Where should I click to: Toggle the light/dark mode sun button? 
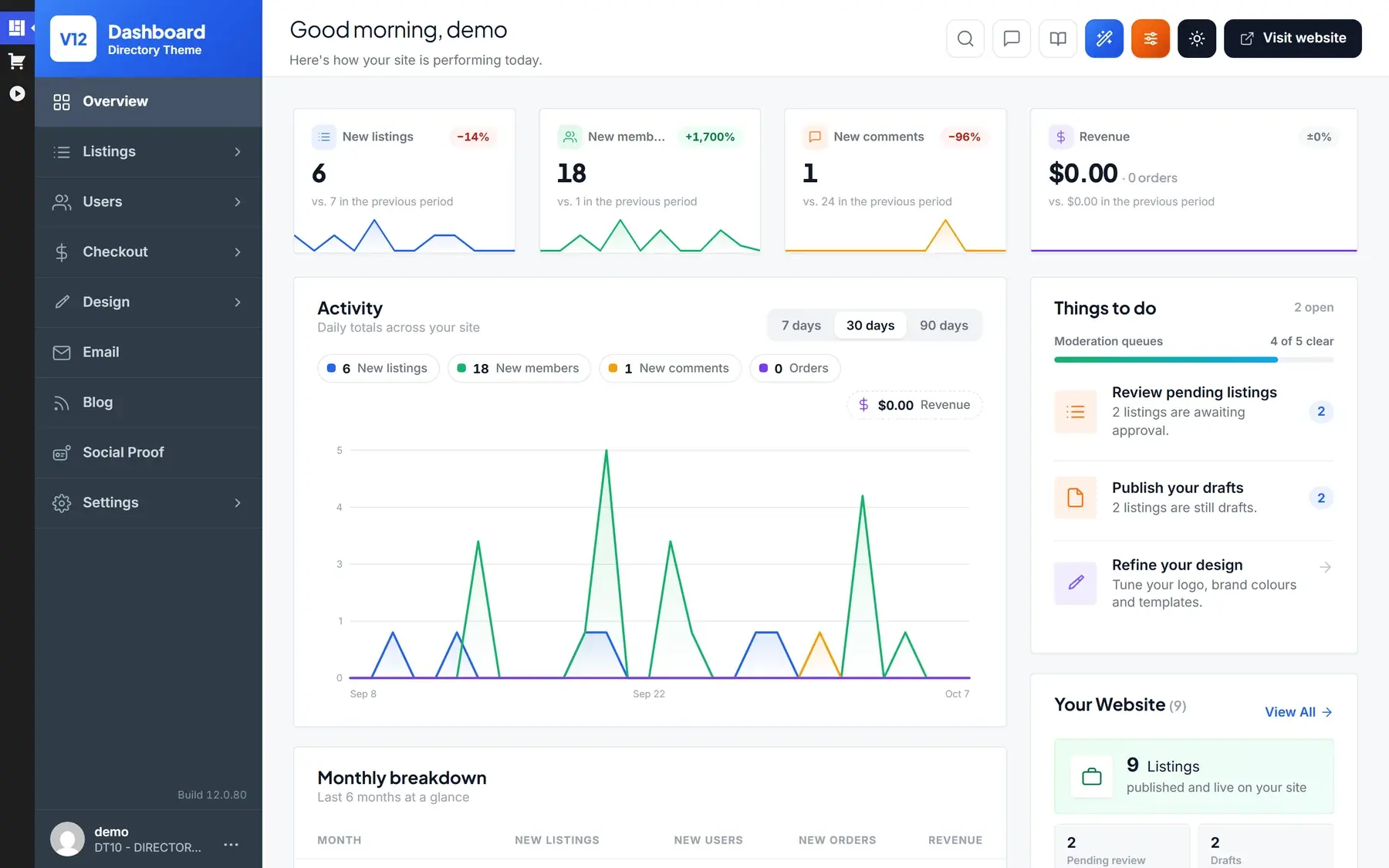(x=1196, y=39)
